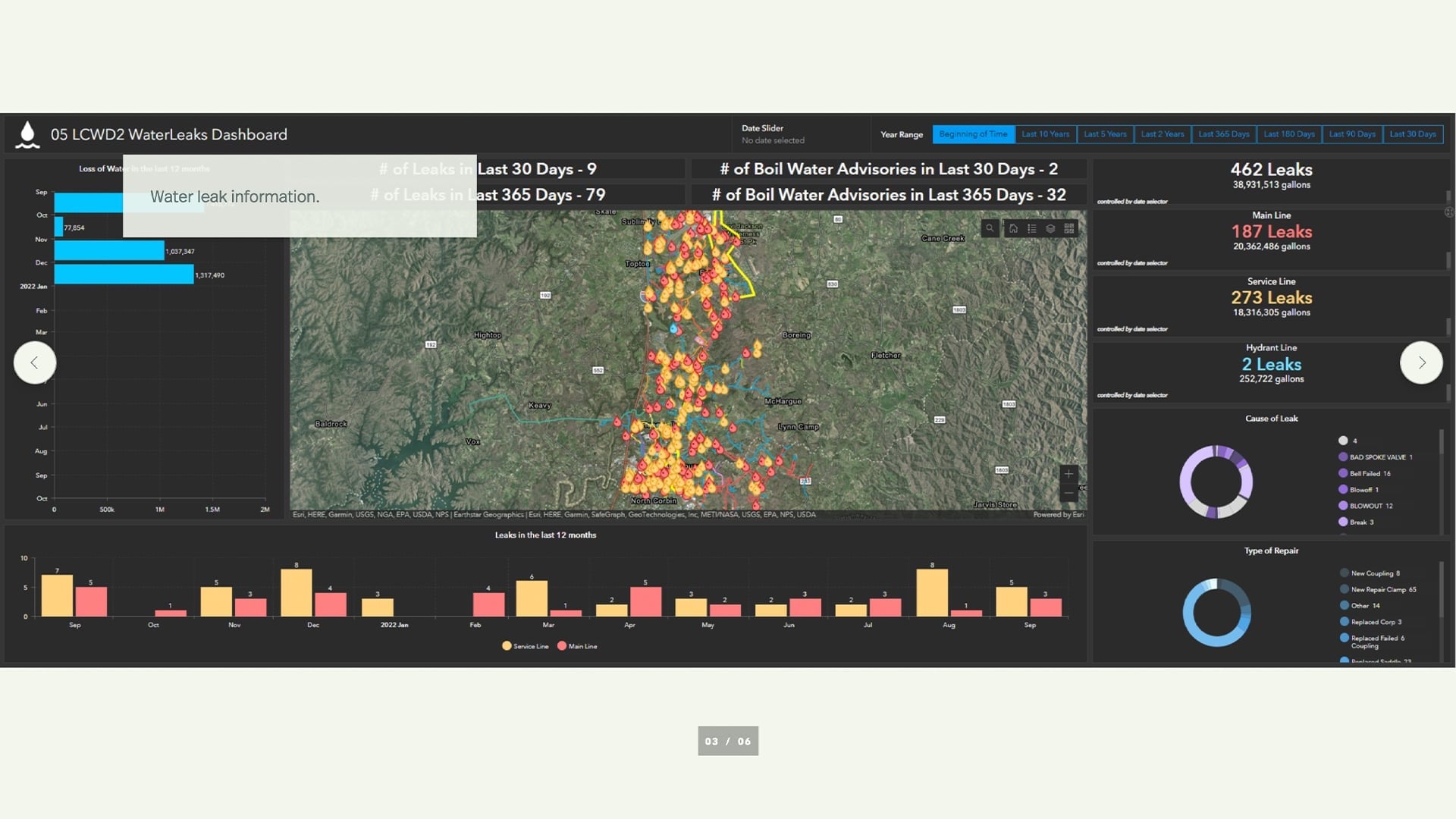Click Break 3 cause legend entry
Screen dimensions: 1456x819
(x=1356, y=522)
